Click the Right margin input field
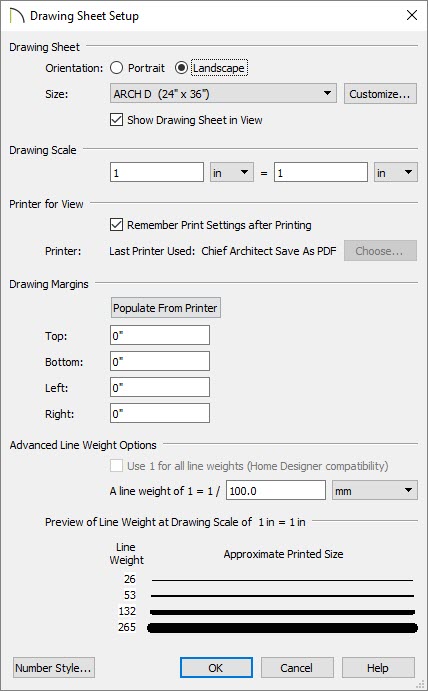 pyautogui.click(x=160, y=413)
